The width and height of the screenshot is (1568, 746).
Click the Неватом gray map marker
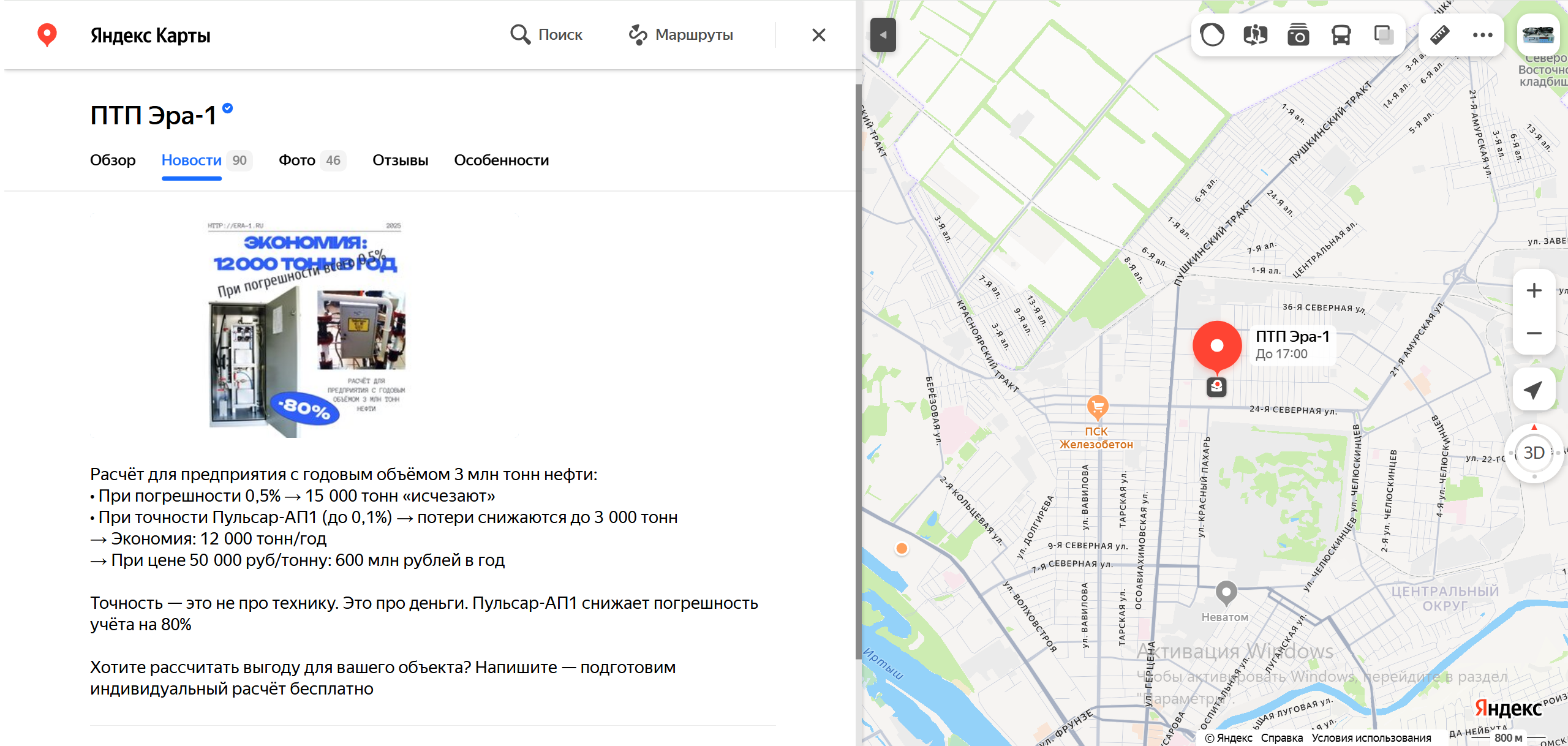pyautogui.click(x=1226, y=593)
